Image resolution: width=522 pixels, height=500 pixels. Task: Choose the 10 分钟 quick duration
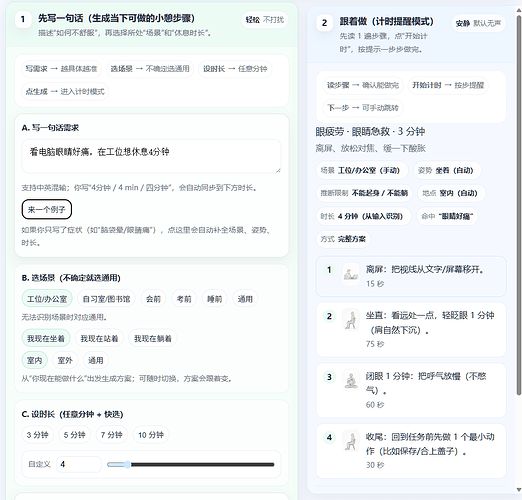tap(151, 435)
